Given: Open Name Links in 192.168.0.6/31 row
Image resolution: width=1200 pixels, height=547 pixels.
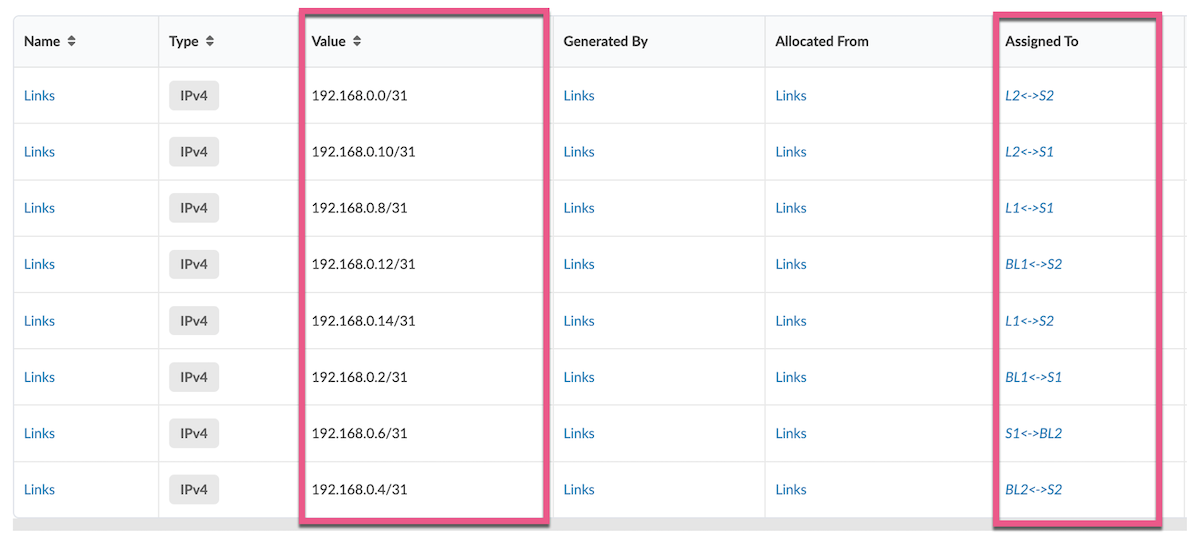Looking at the screenshot, I should tap(39, 433).
